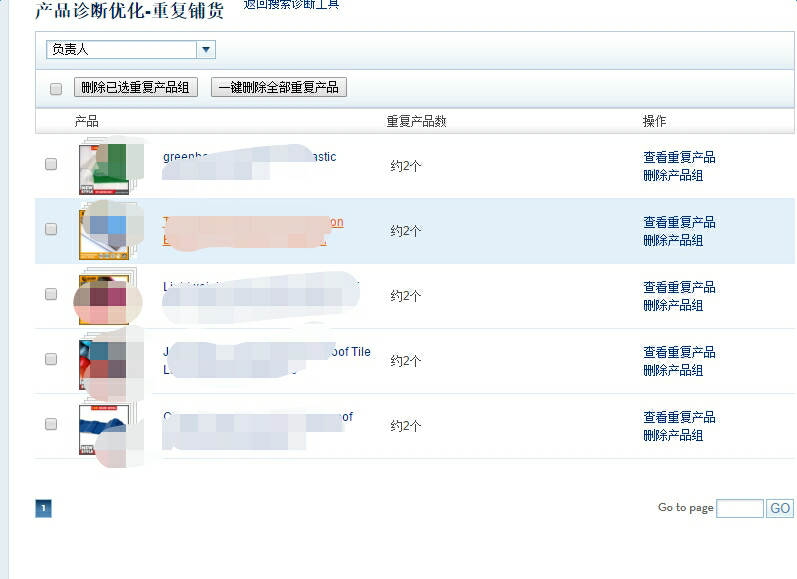This screenshot has height=579, width=797.
Task: Open first product's green thumbnail image
Action: click(x=104, y=167)
